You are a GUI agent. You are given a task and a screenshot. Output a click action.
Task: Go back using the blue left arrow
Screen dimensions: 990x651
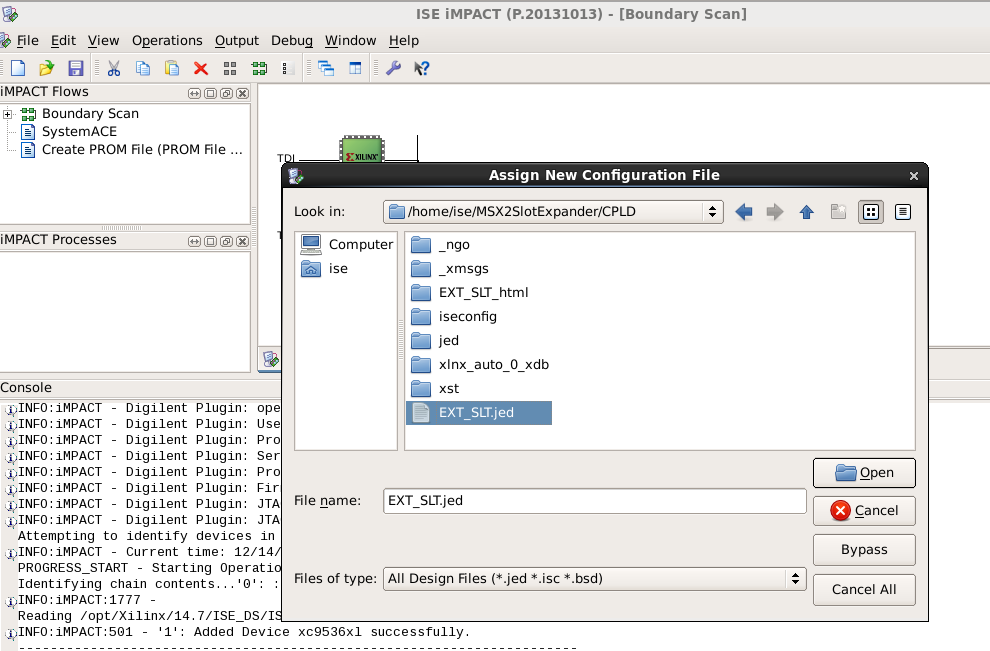click(x=743, y=212)
